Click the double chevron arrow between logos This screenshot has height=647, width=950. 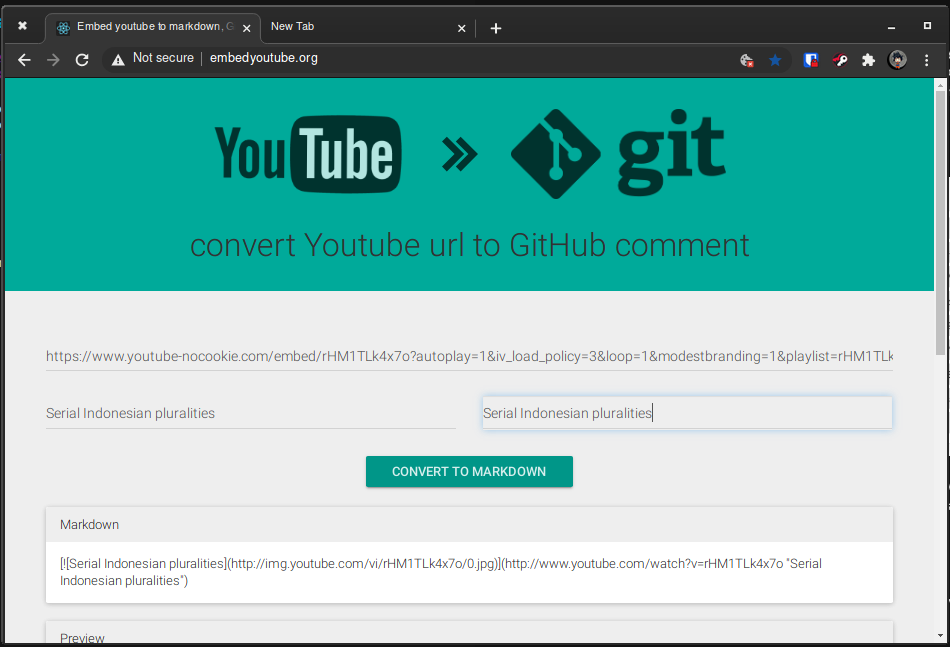coord(460,154)
